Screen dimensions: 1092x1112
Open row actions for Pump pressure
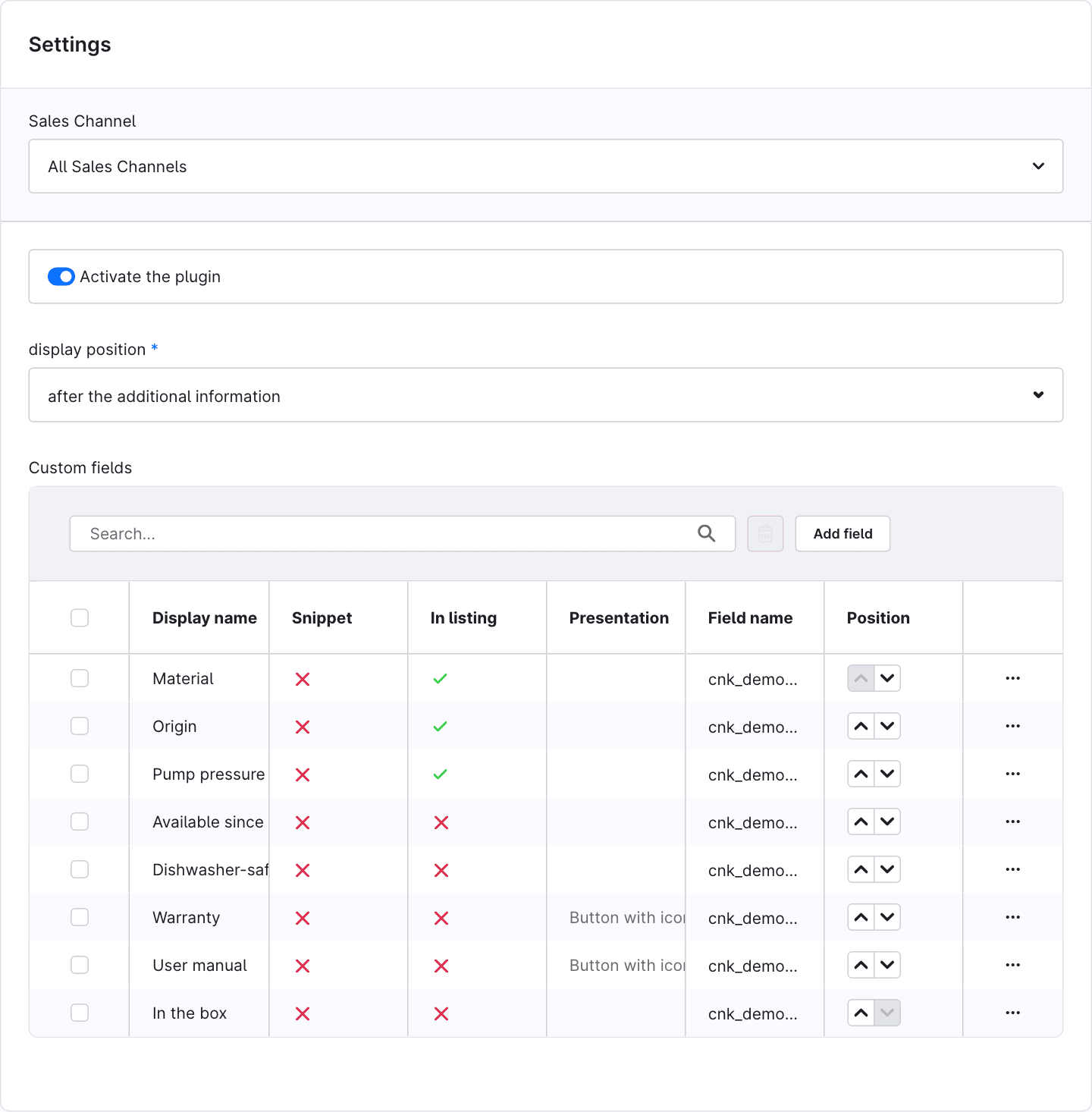click(1012, 774)
